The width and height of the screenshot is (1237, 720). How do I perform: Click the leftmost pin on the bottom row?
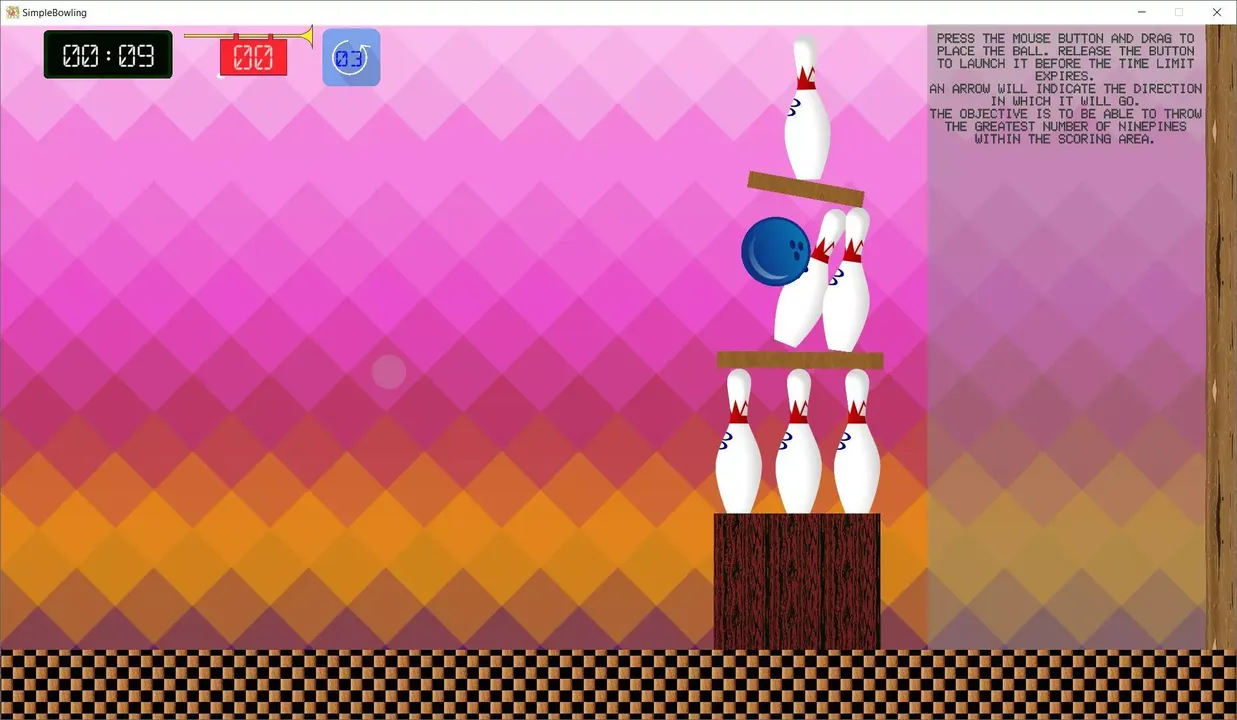(738, 440)
